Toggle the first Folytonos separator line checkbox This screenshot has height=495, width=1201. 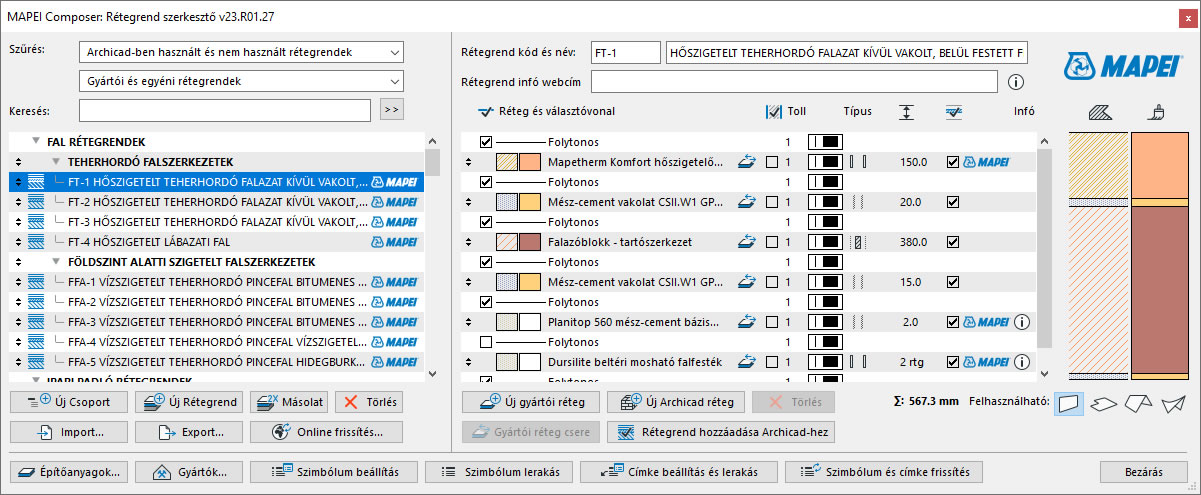pyautogui.click(x=486, y=142)
